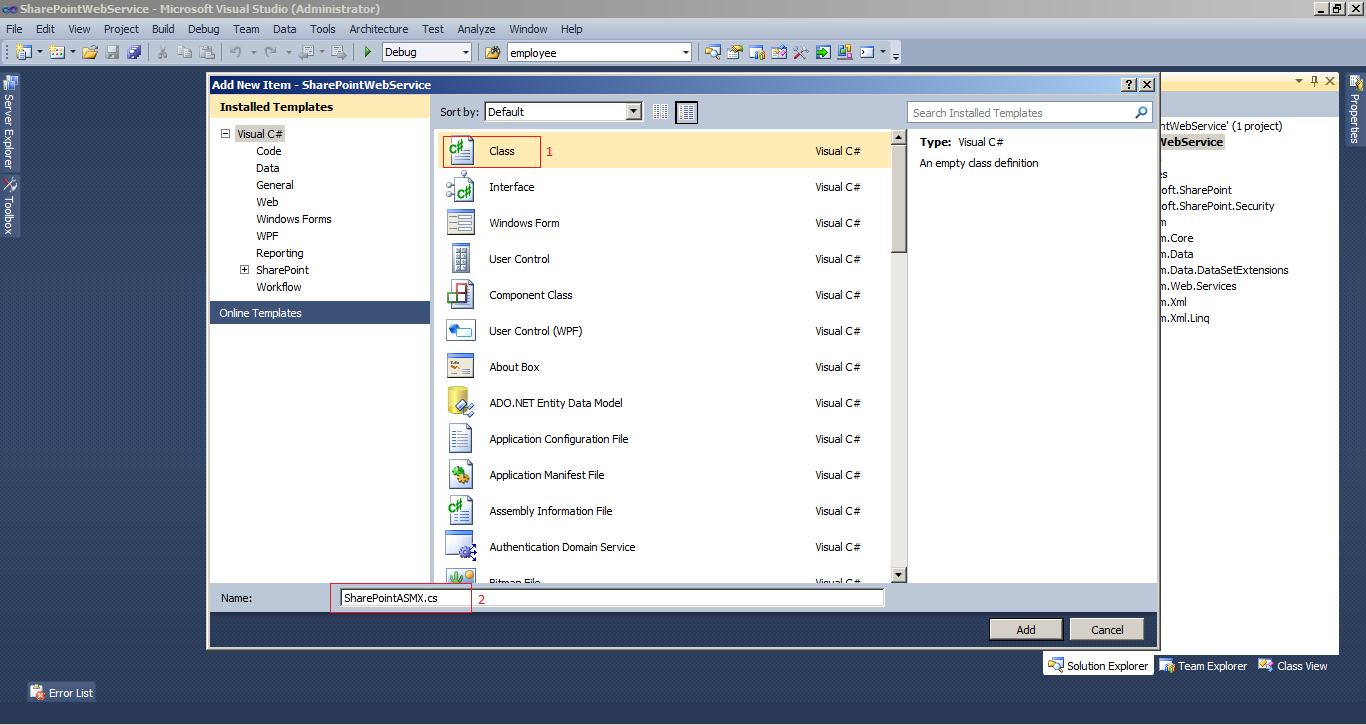
Task: Select the Class template icon
Action: pos(460,151)
